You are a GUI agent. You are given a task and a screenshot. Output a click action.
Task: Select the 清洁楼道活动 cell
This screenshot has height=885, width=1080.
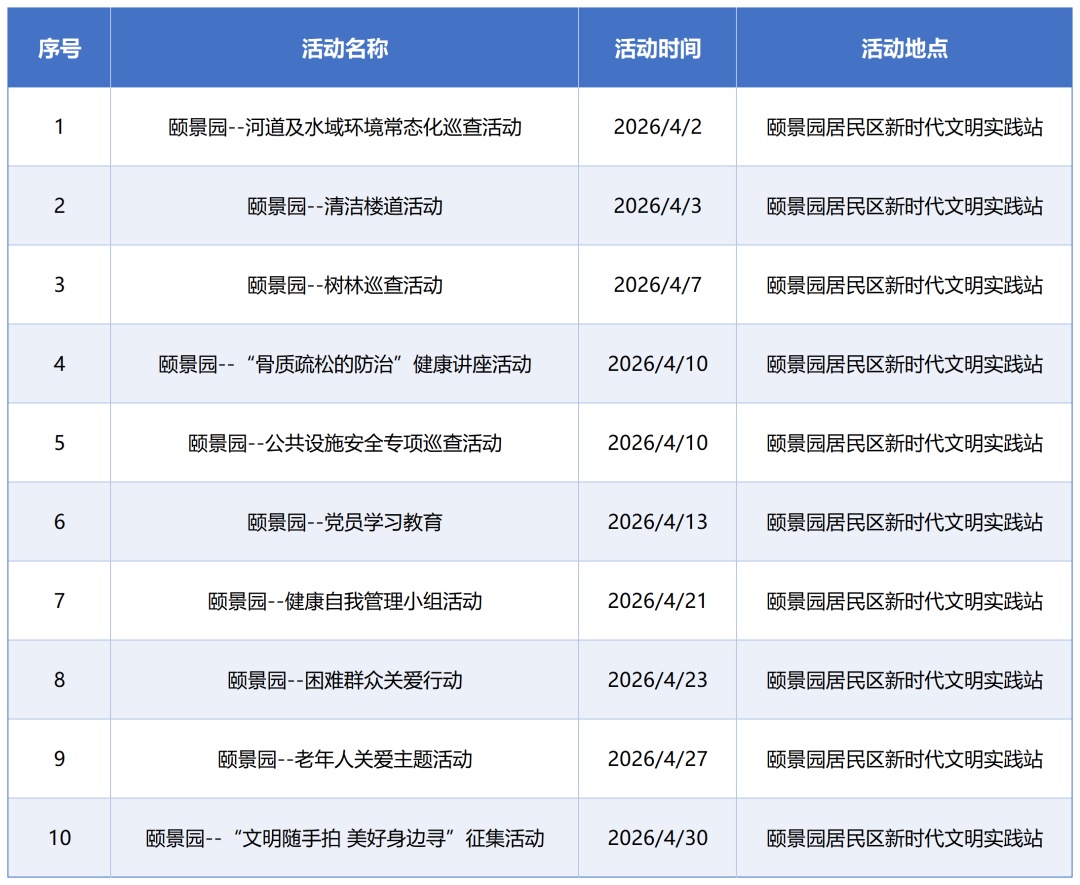(x=344, y=206)
